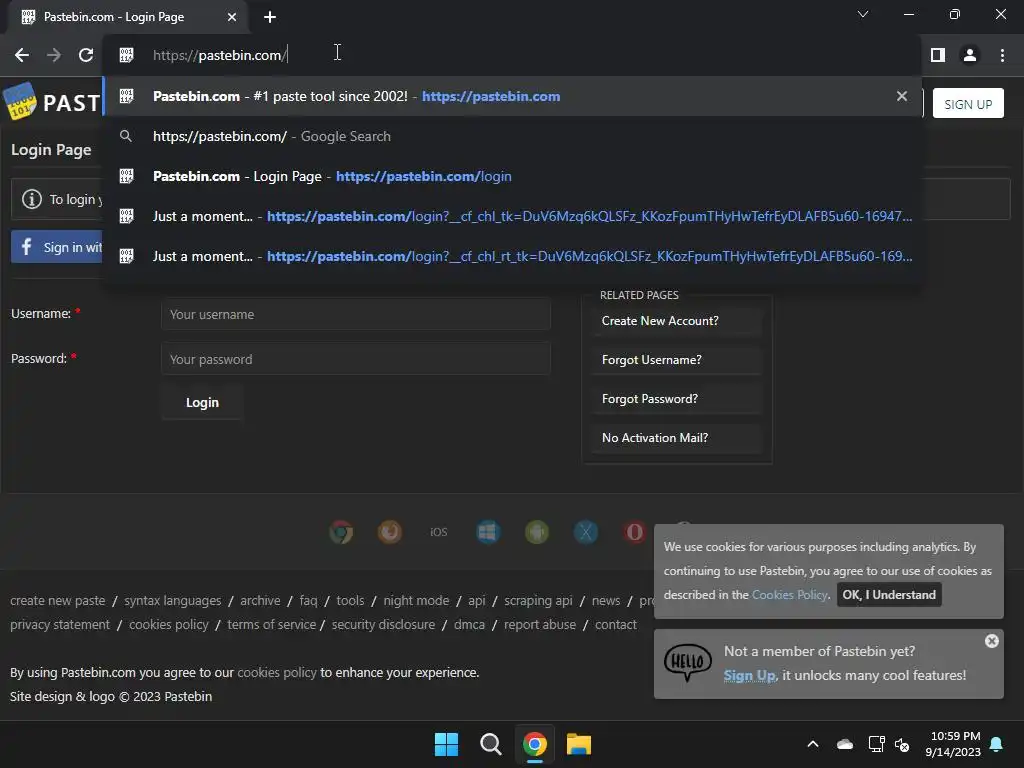Screen dimensions: 1024x768
Task: Select the 'Pastebin.com - #1 paste tool' suggestion
Action: tap(512, 96)
